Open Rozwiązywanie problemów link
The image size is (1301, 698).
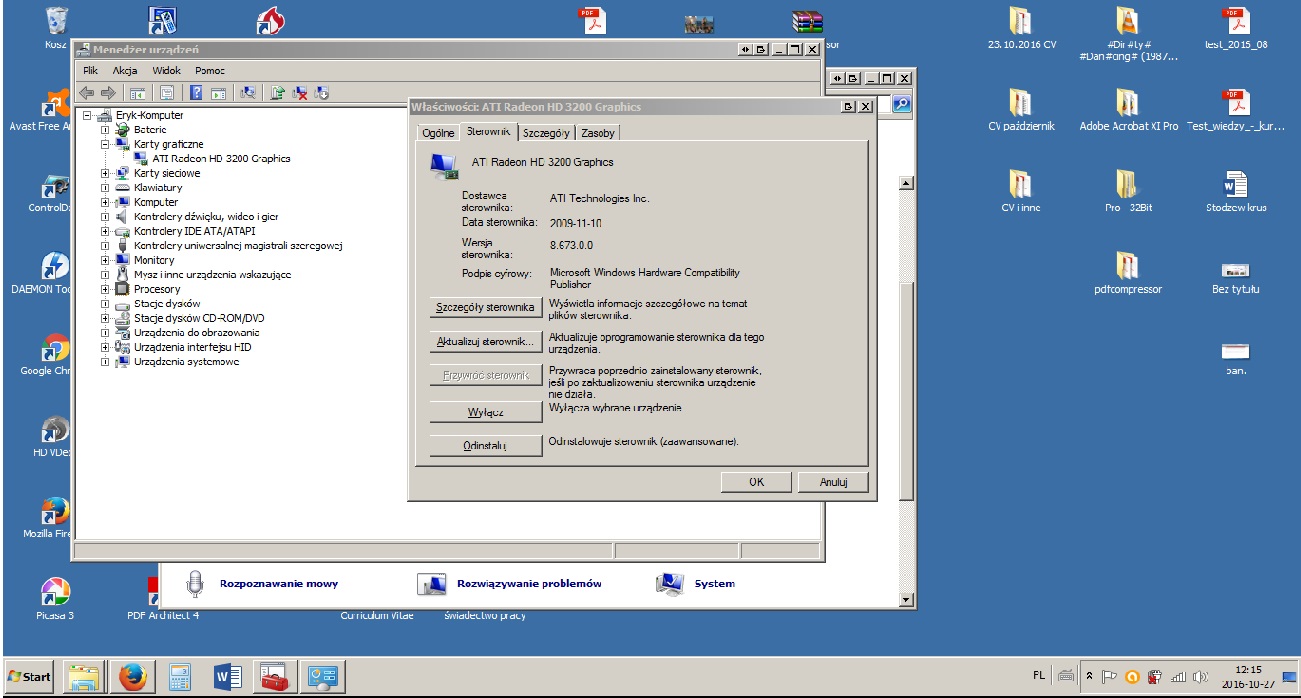(529, 584)
